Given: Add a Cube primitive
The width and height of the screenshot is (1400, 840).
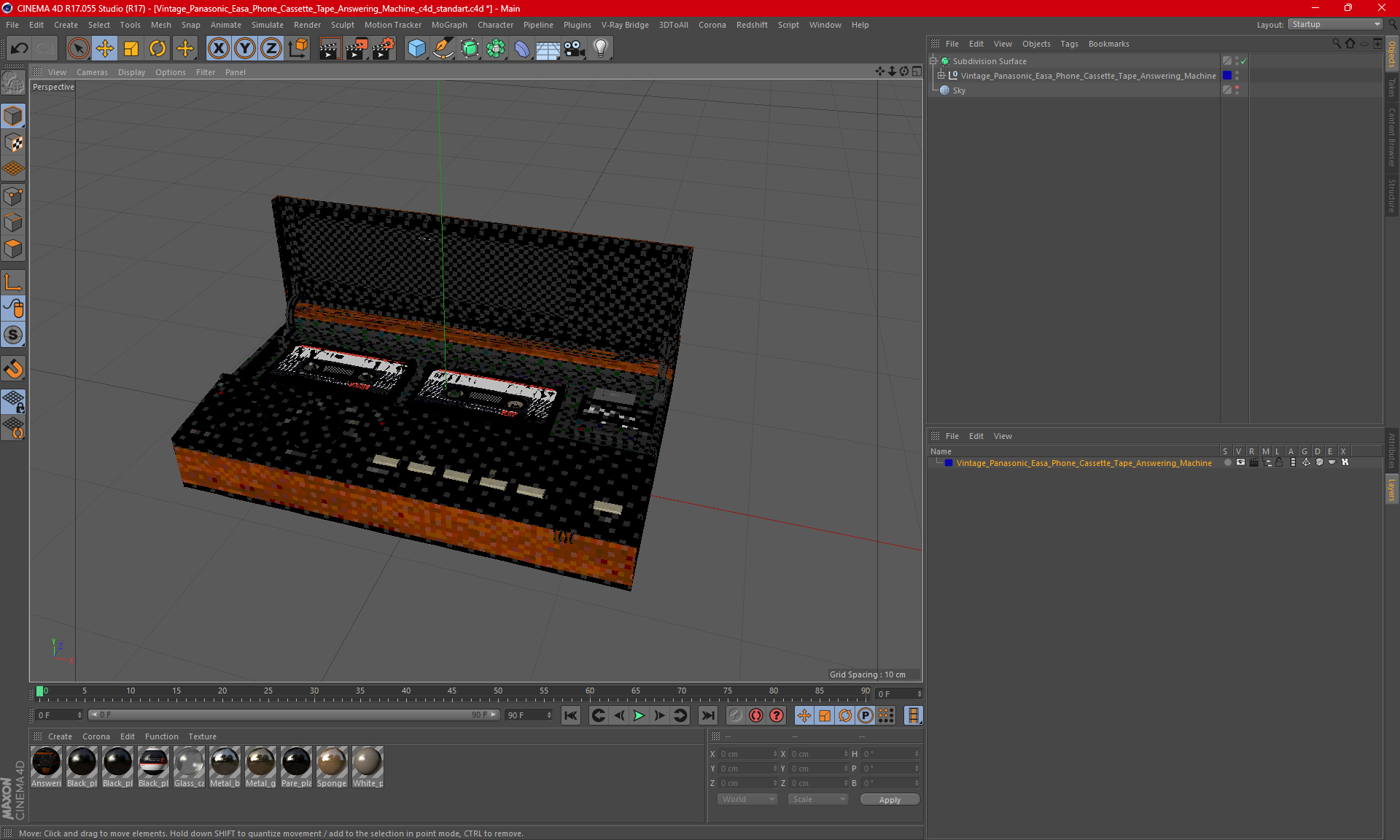Looking at the screenshot, I should pos(416,49).
